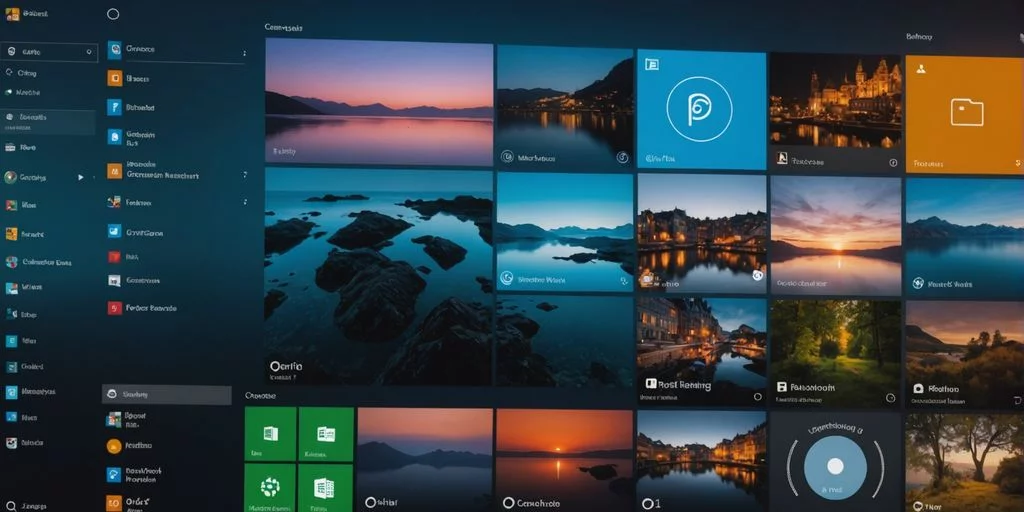Open the large rocky shoreline photo tile
Viewport: 1024px width, 512px height.
click(x=379, y=278)
